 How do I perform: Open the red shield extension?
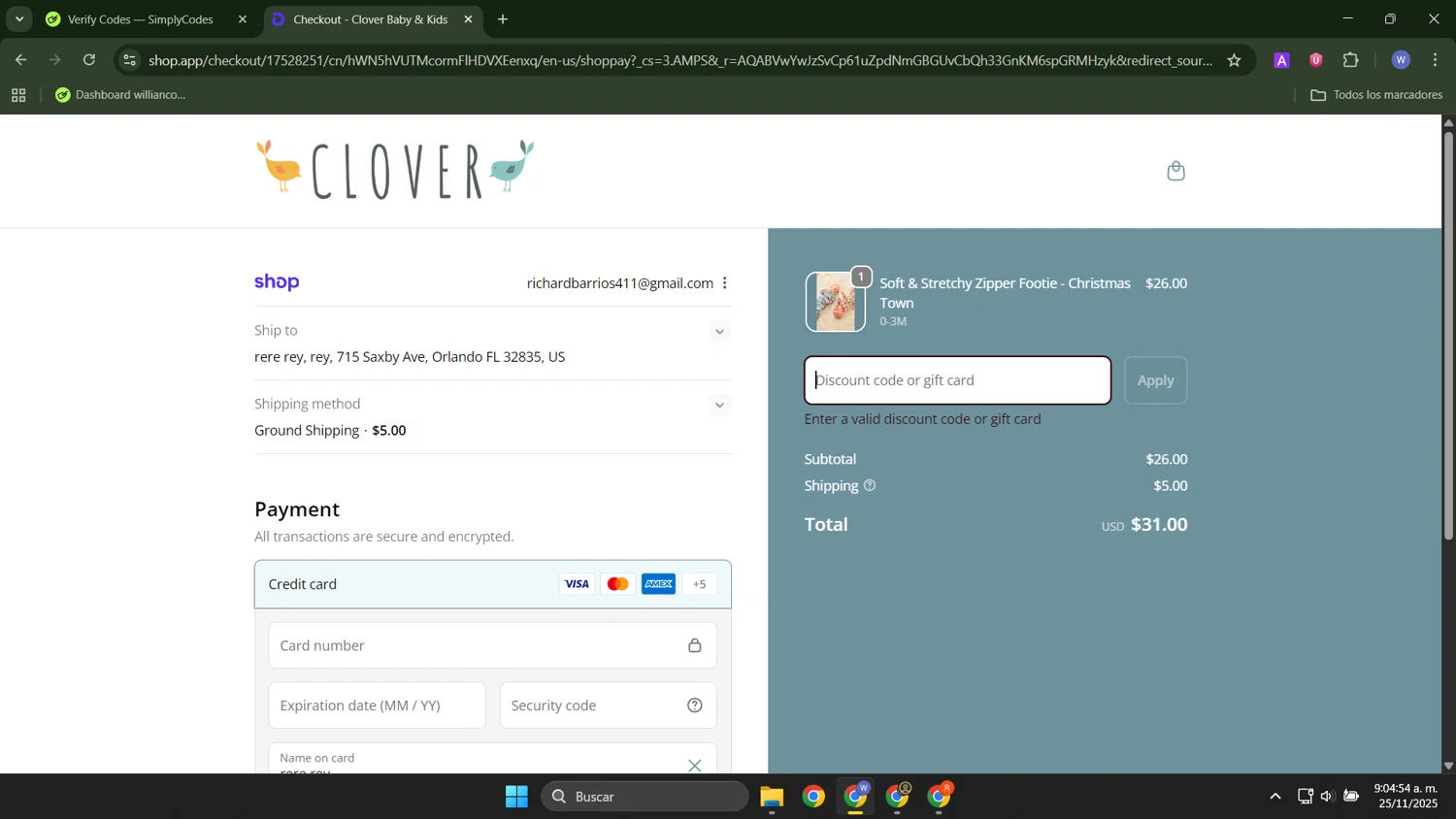pyautogui.click(x=1316, y=60)
